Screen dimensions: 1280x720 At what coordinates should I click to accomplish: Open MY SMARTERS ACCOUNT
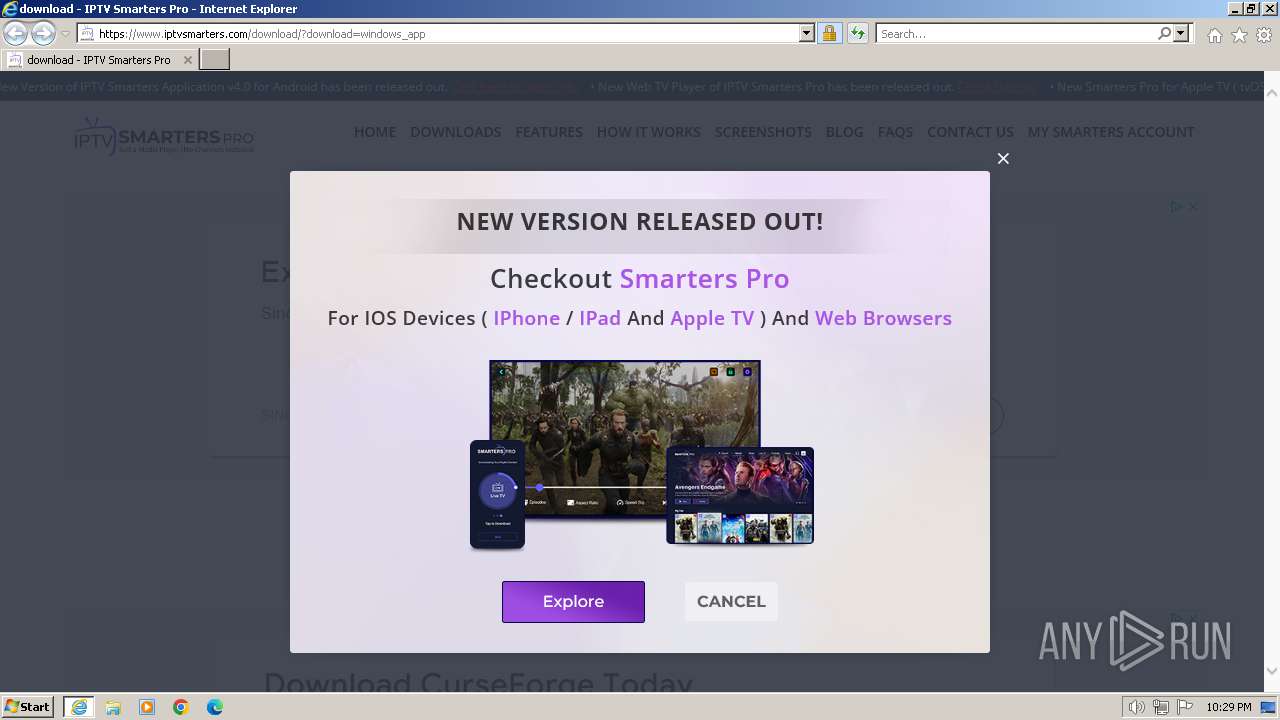tap(1111, 132)
